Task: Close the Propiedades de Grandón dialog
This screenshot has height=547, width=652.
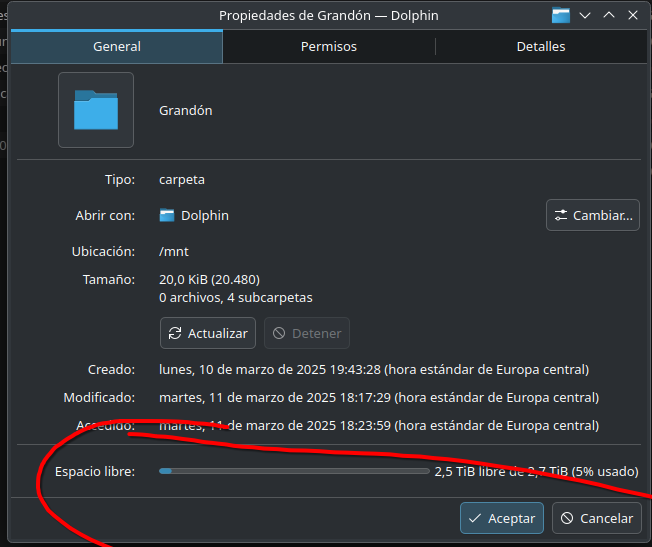Action: (633, 15)
